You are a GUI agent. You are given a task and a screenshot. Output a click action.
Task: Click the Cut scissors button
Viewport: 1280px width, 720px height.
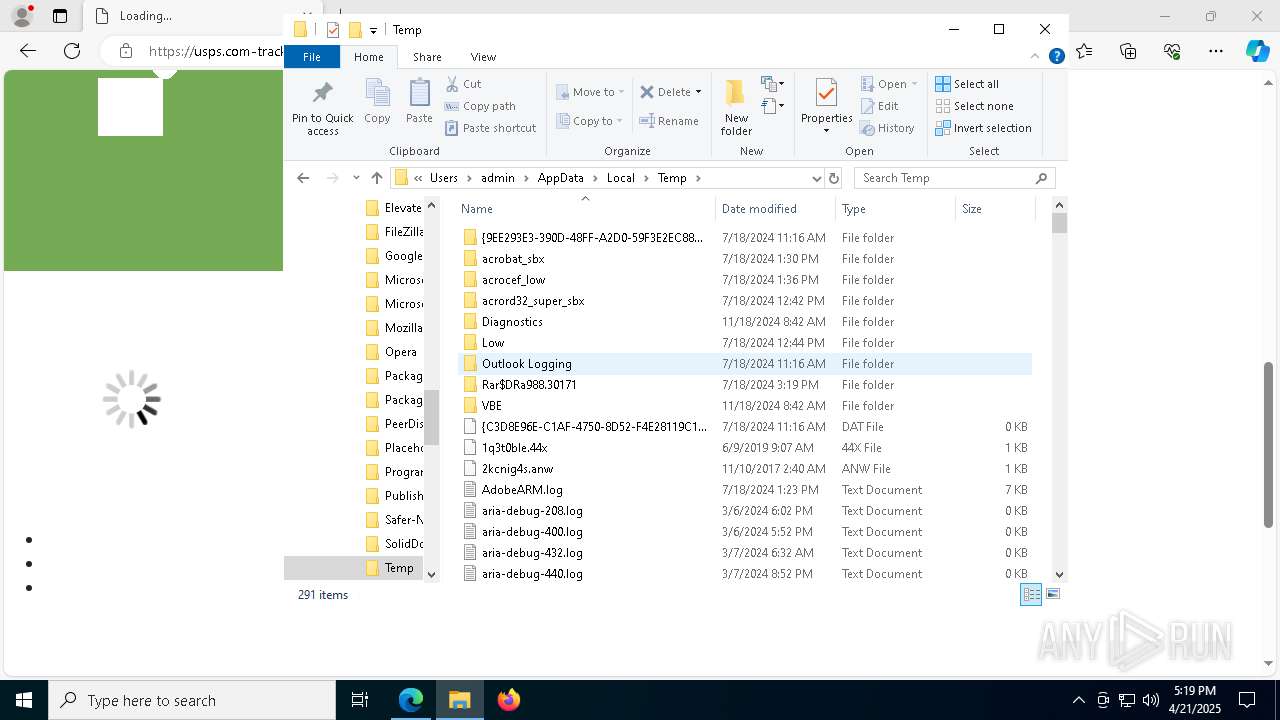463,84
